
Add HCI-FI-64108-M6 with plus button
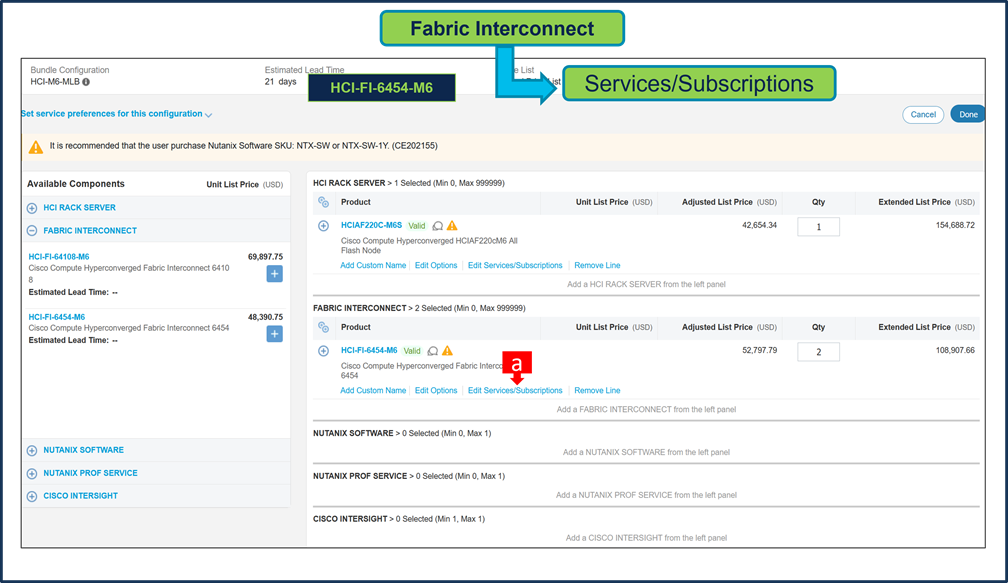click(274, 274)
